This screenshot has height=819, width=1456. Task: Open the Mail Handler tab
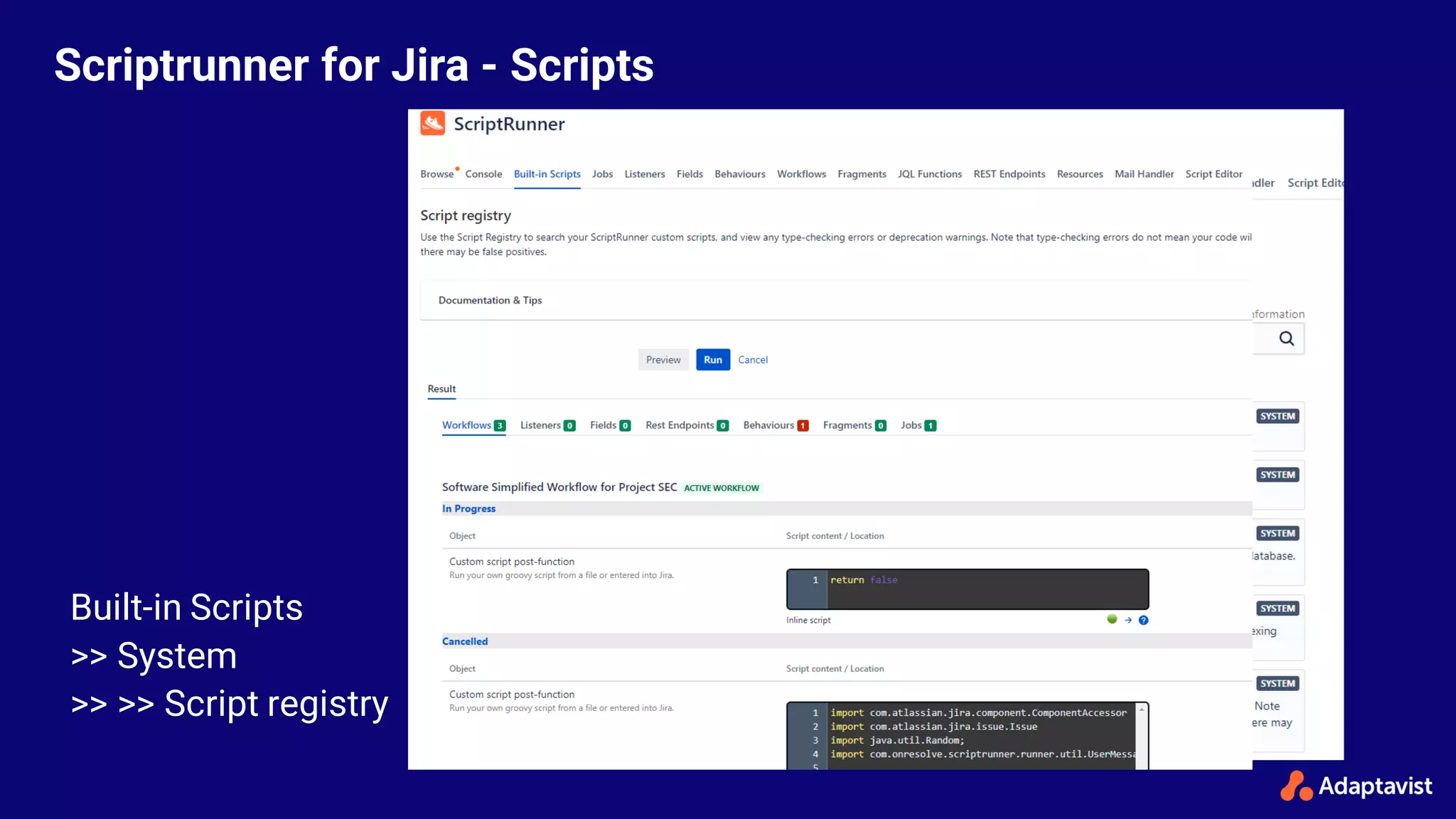pyautogui.click(x=1144, y=174)
